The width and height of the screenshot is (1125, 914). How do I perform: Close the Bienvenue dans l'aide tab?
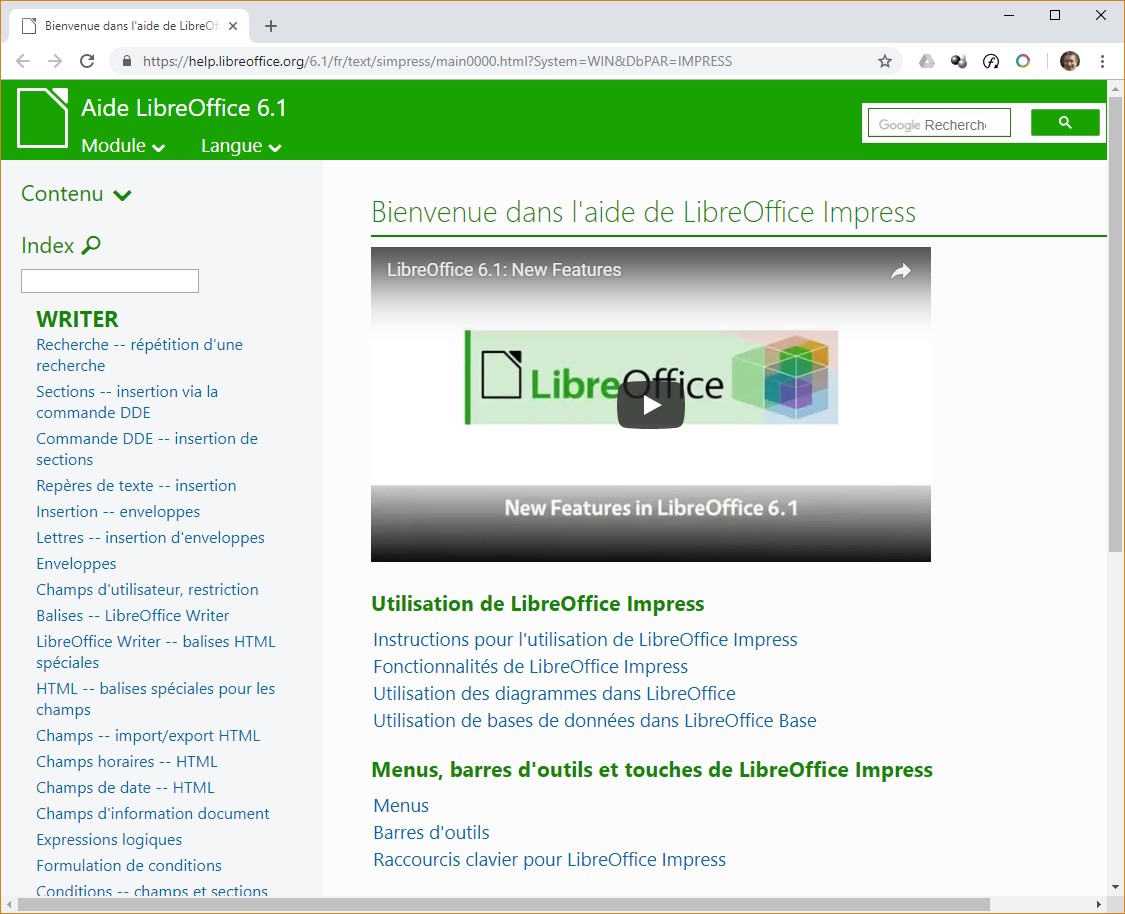(233, 26)
